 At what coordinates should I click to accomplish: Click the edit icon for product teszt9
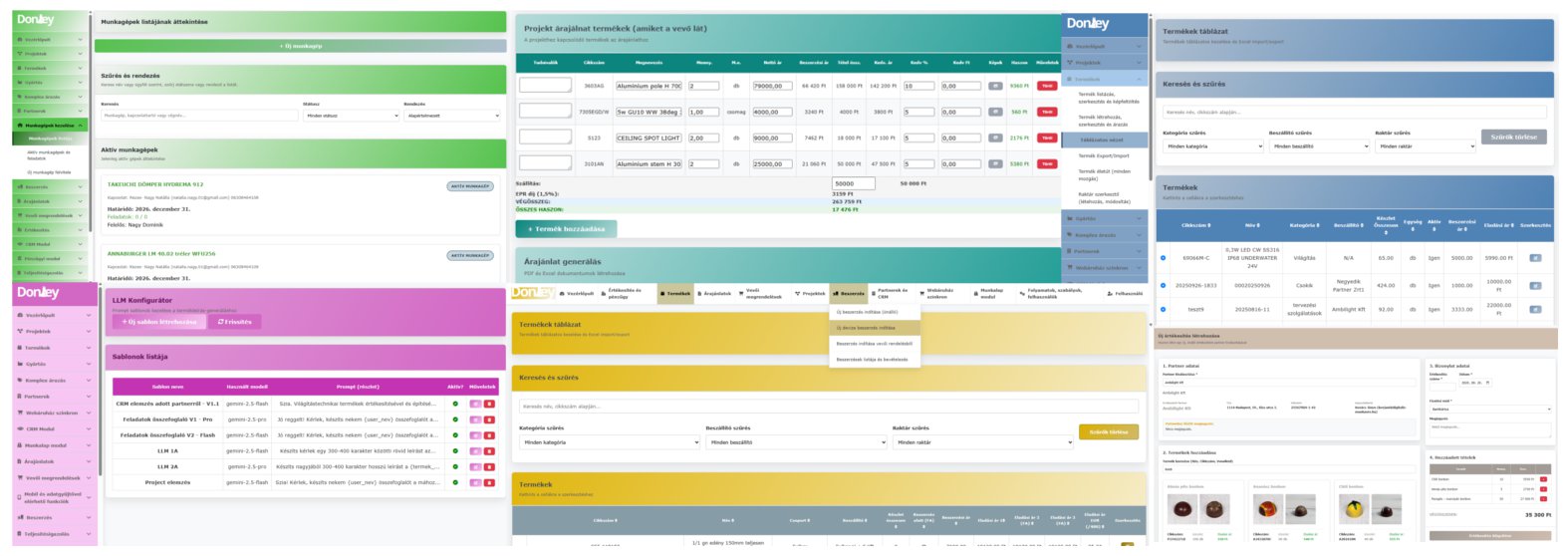pyautogui.click(x=1534, y=310)
